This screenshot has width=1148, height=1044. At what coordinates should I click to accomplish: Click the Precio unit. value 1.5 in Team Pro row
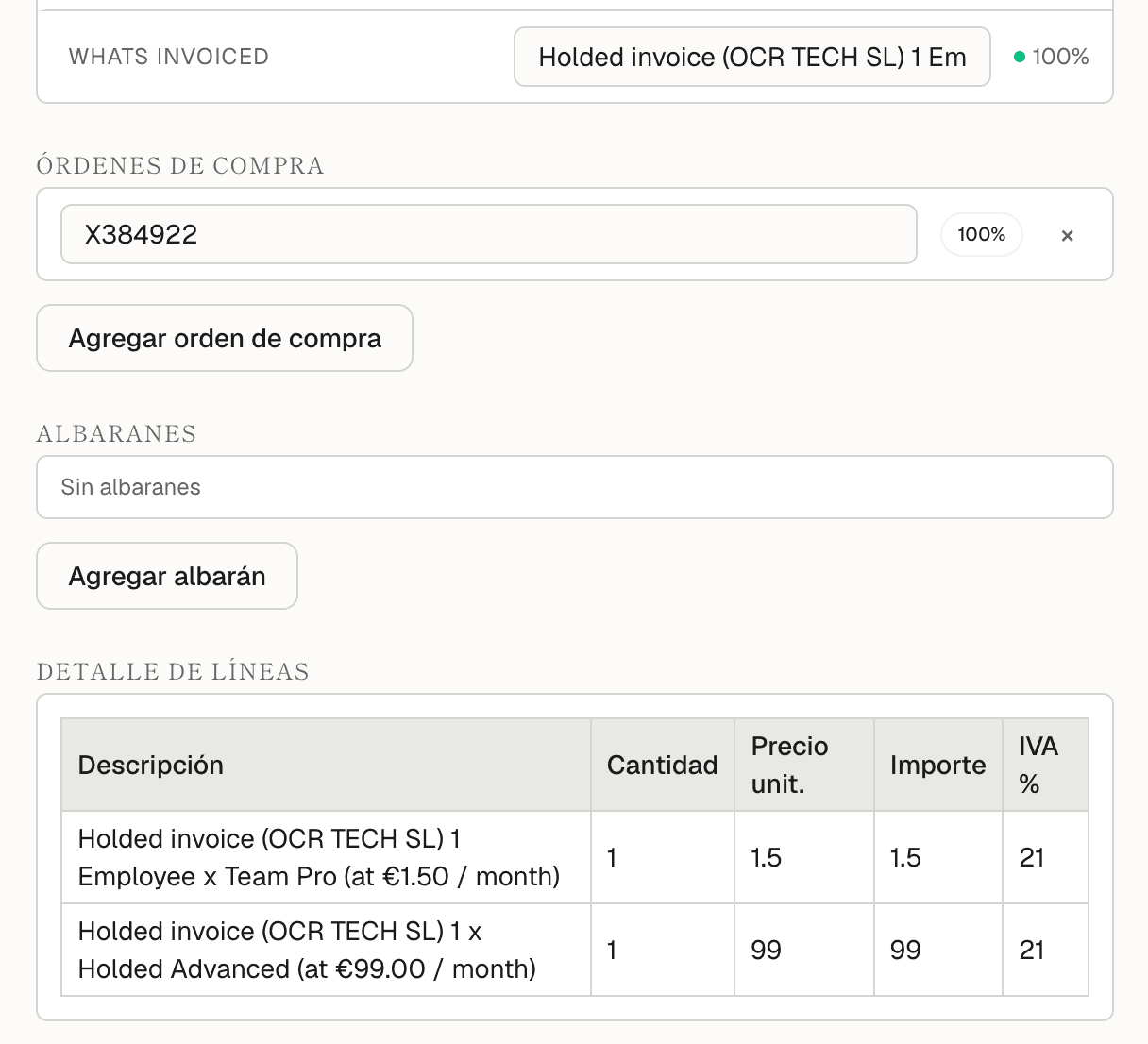(x=804, y=857)
